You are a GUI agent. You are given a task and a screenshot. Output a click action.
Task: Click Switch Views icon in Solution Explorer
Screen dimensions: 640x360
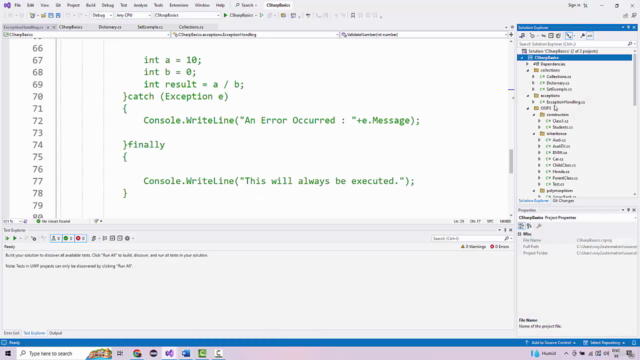click(522, 36)
